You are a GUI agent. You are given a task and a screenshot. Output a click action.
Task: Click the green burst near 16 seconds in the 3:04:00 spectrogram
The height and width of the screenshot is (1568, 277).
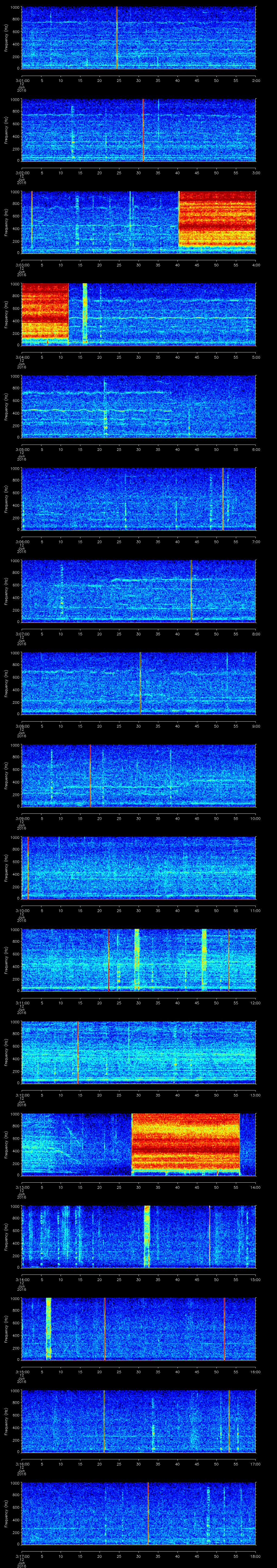coord(85,314)
